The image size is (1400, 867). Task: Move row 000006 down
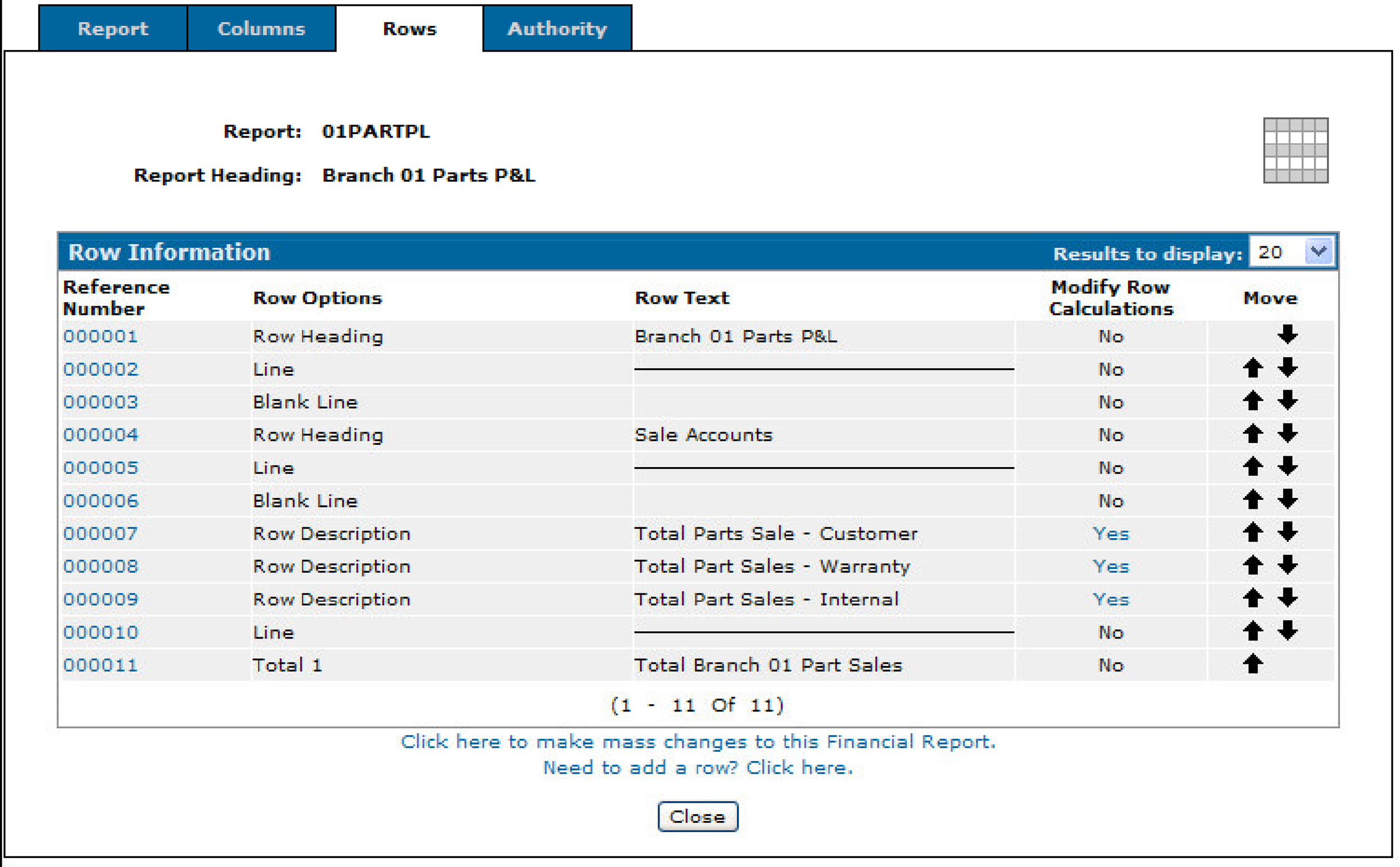click(1288, 499)
